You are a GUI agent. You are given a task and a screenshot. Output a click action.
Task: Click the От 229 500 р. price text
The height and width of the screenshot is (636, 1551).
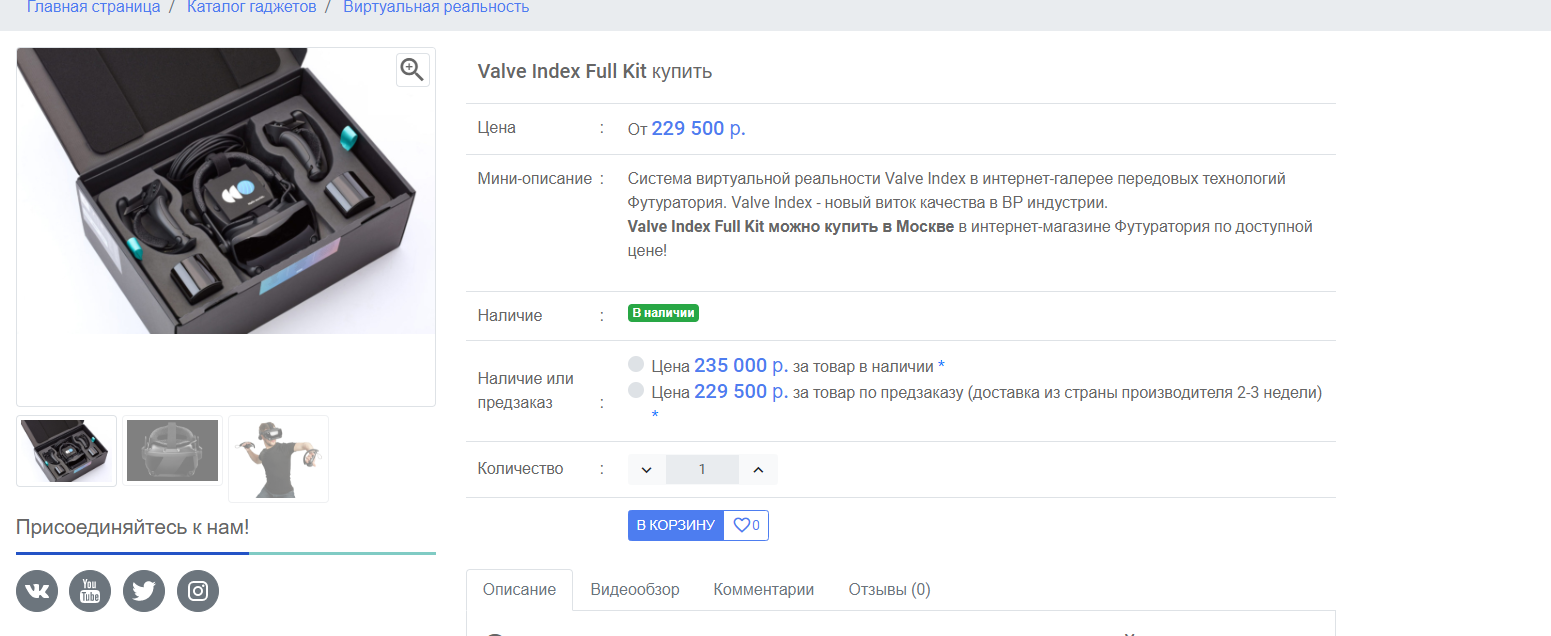[687, 129]
